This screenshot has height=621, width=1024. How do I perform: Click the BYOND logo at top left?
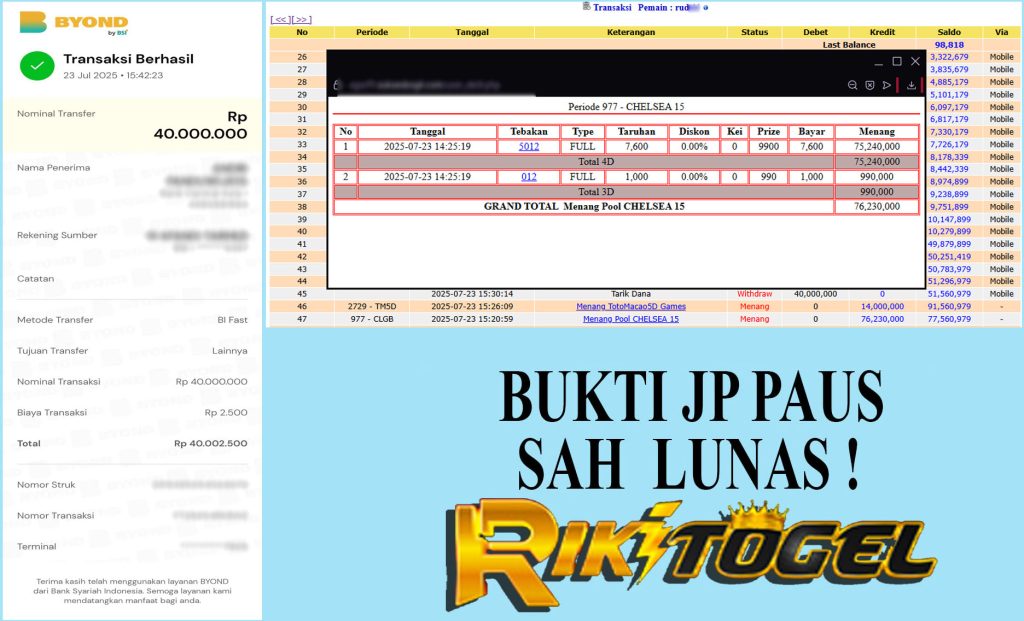[73, 22]
